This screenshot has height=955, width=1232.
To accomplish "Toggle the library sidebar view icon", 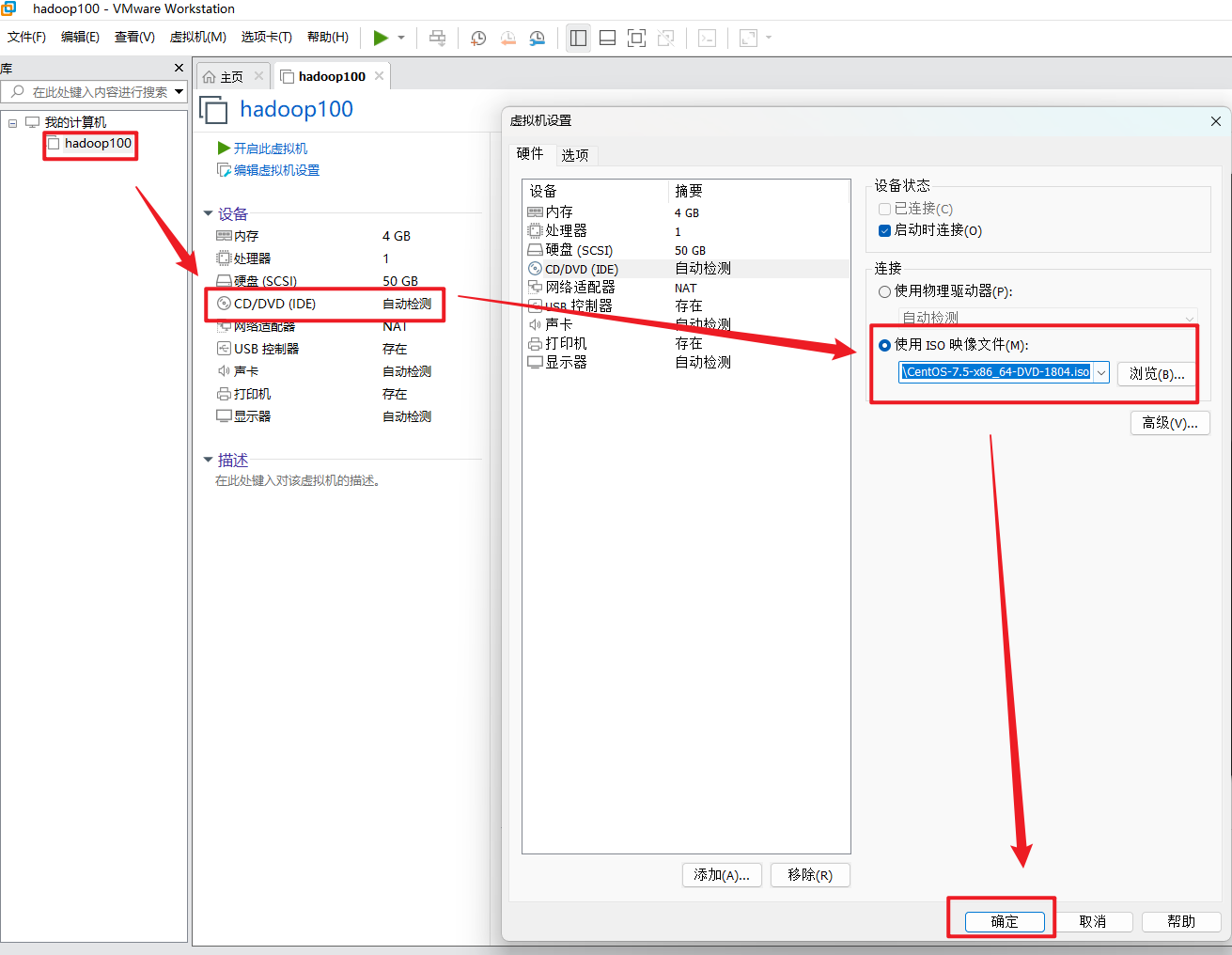I will point(578,38).
